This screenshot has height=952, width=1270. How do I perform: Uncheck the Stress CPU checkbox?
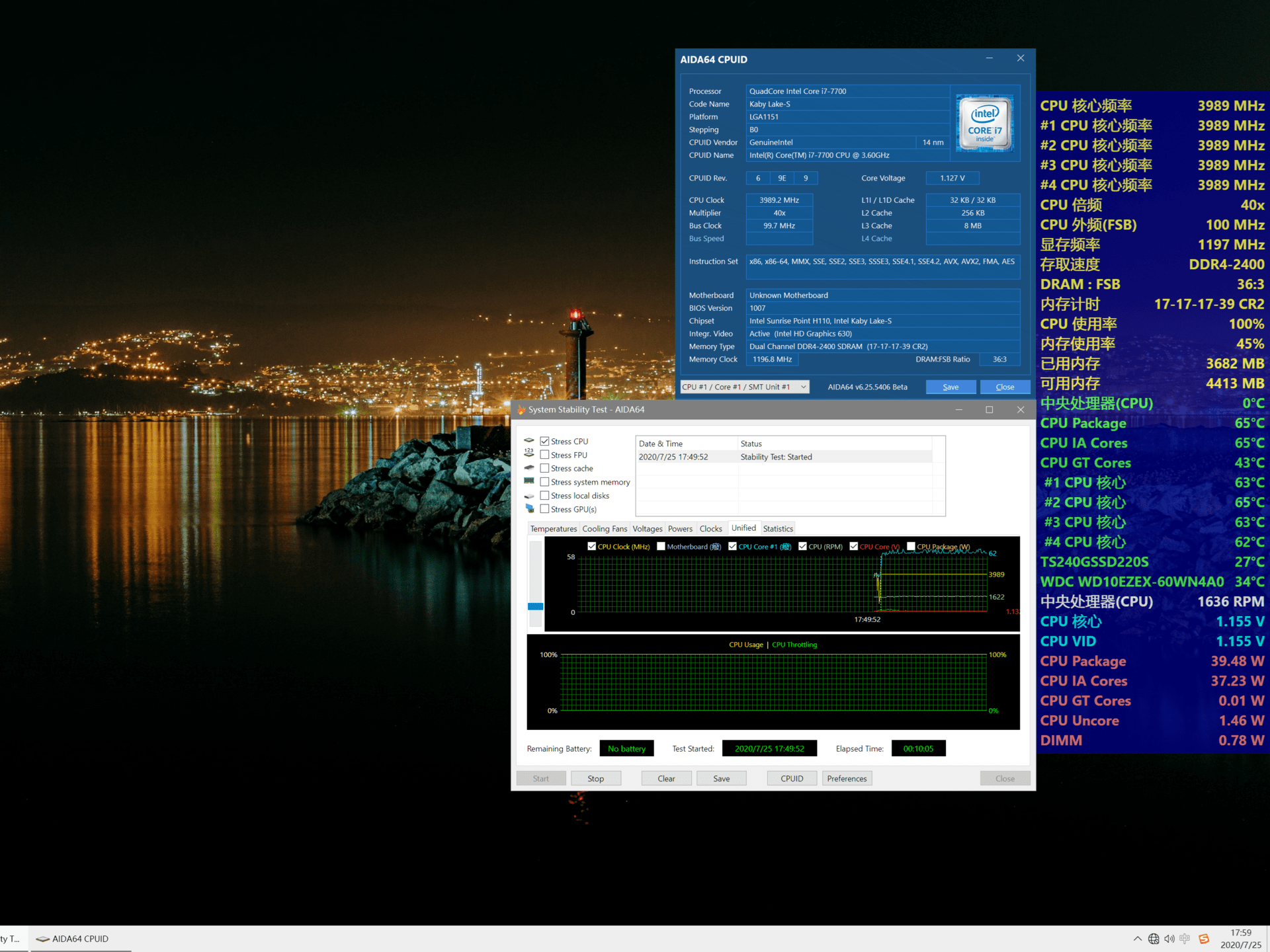[x=545, y=441]
